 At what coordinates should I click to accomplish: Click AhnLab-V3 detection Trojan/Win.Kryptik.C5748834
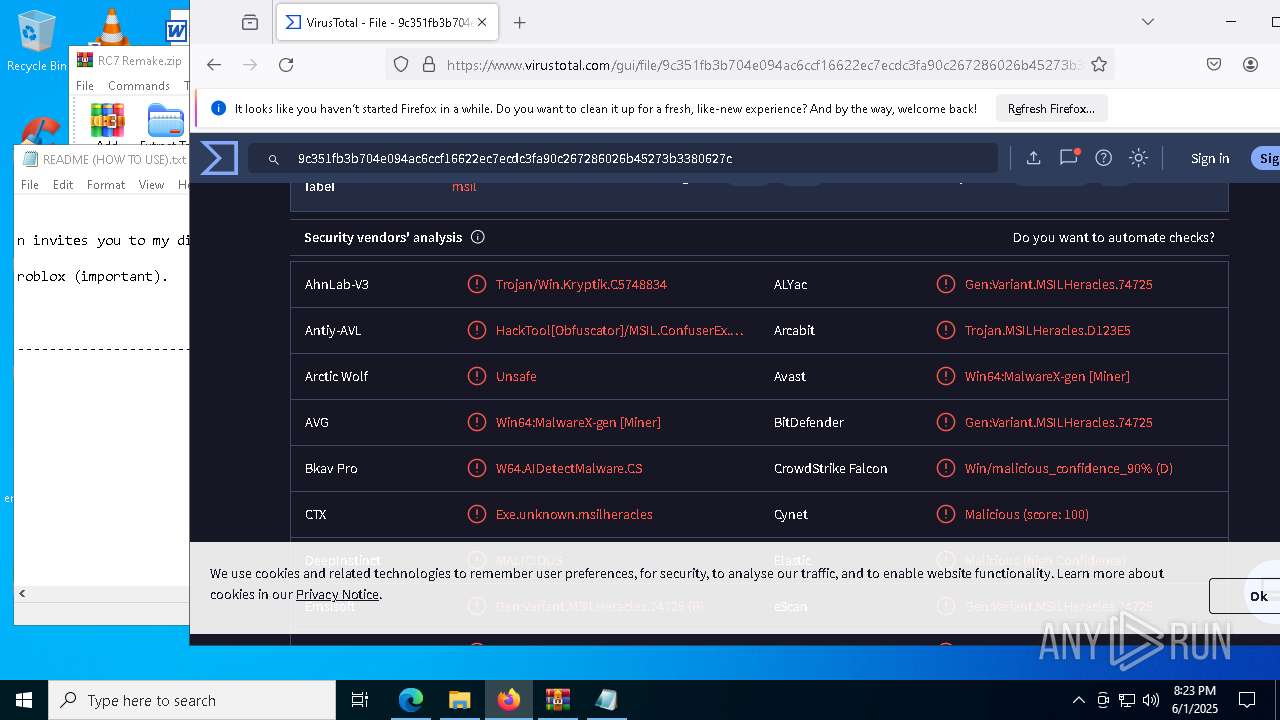point(581,284)
